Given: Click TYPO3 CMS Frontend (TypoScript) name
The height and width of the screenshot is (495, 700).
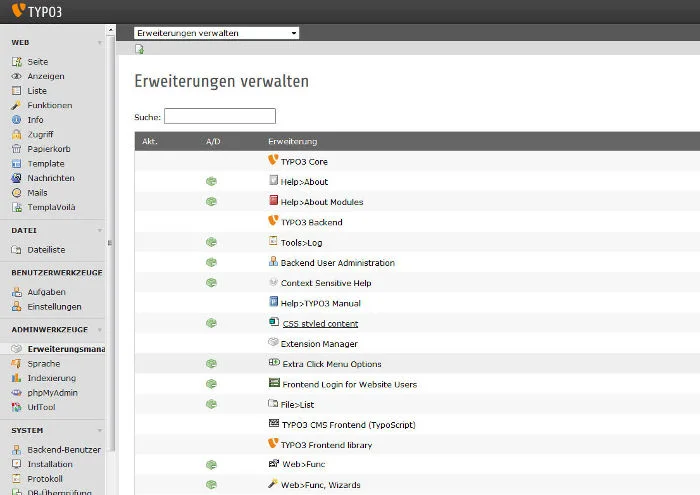Looking at the screenshot, I should point(349,424).
